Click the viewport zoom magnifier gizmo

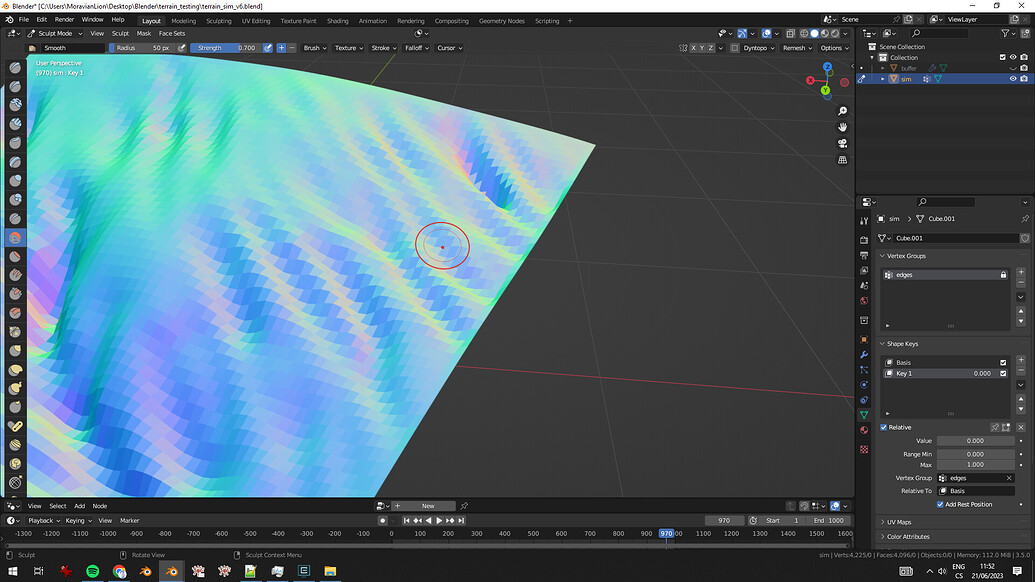tap(842, 112)
